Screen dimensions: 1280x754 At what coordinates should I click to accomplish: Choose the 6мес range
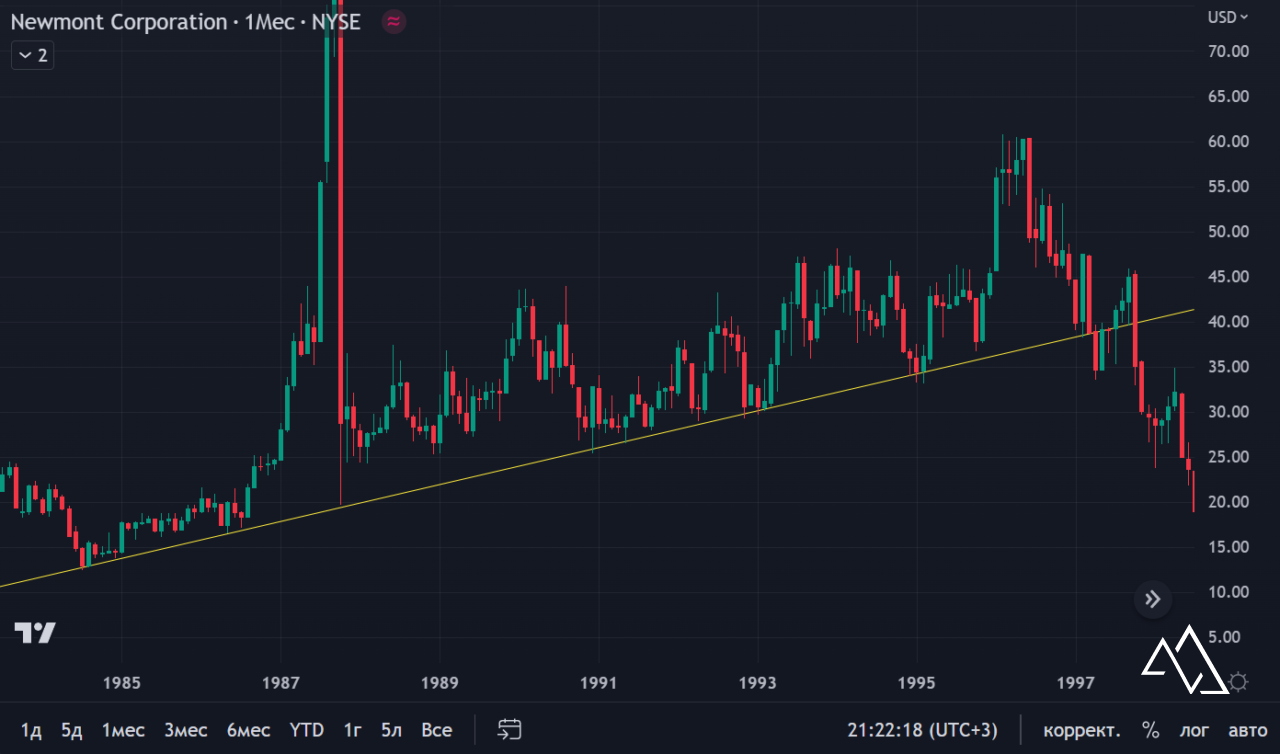248,730
